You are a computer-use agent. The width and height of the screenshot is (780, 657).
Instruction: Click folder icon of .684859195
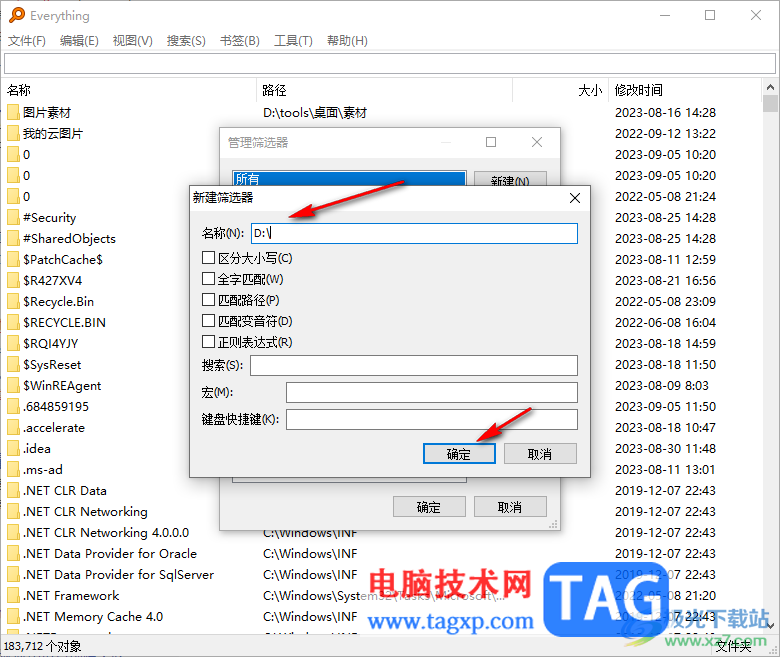(13, 407)
